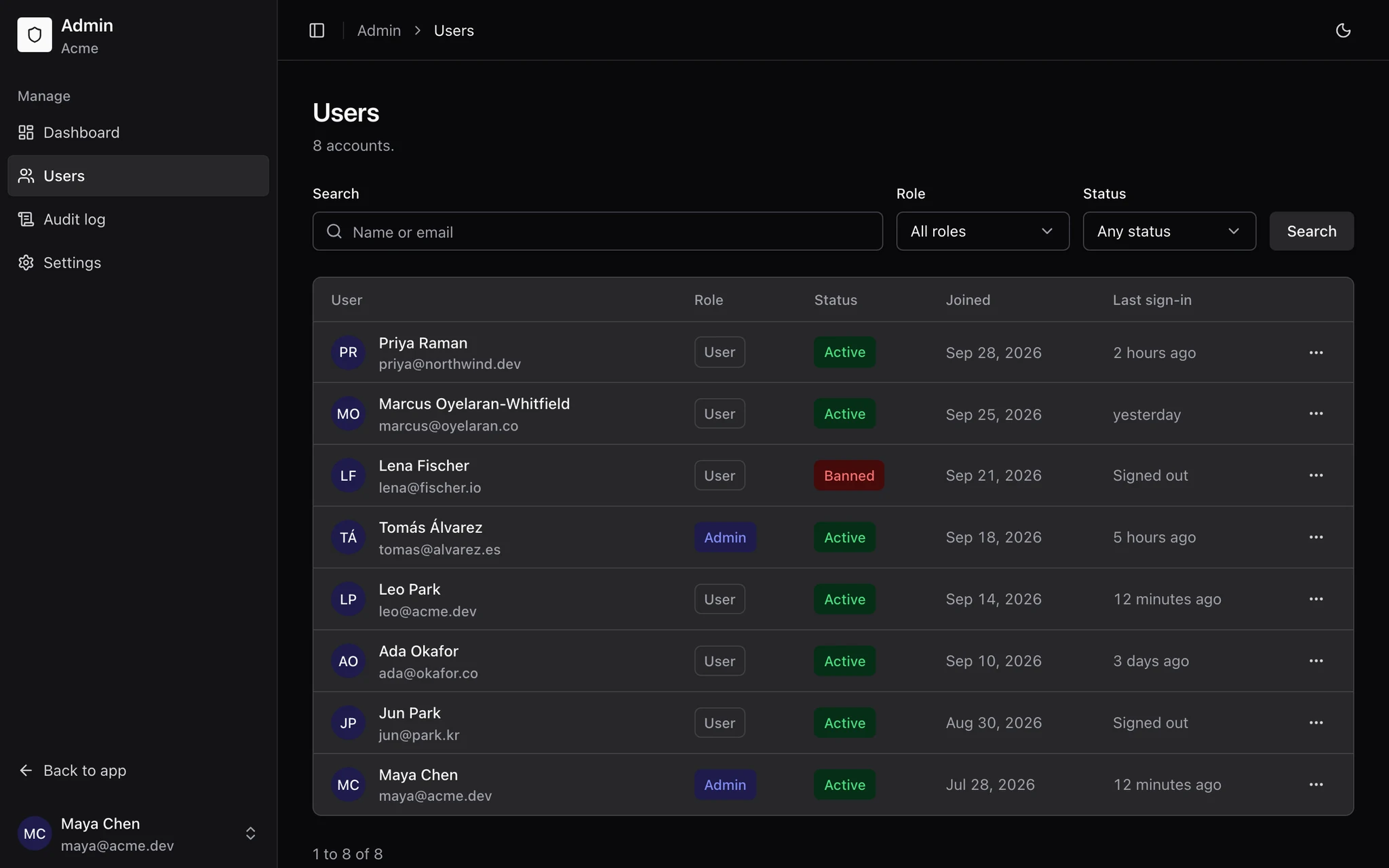Open actions menu for Marcus Oyelaran-Whitfield
1389x868 pixels.
[x=1316, y=414]
